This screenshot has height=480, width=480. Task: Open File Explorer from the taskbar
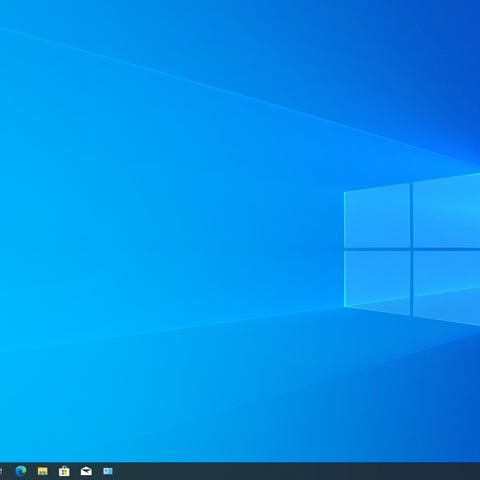(43, 471)
